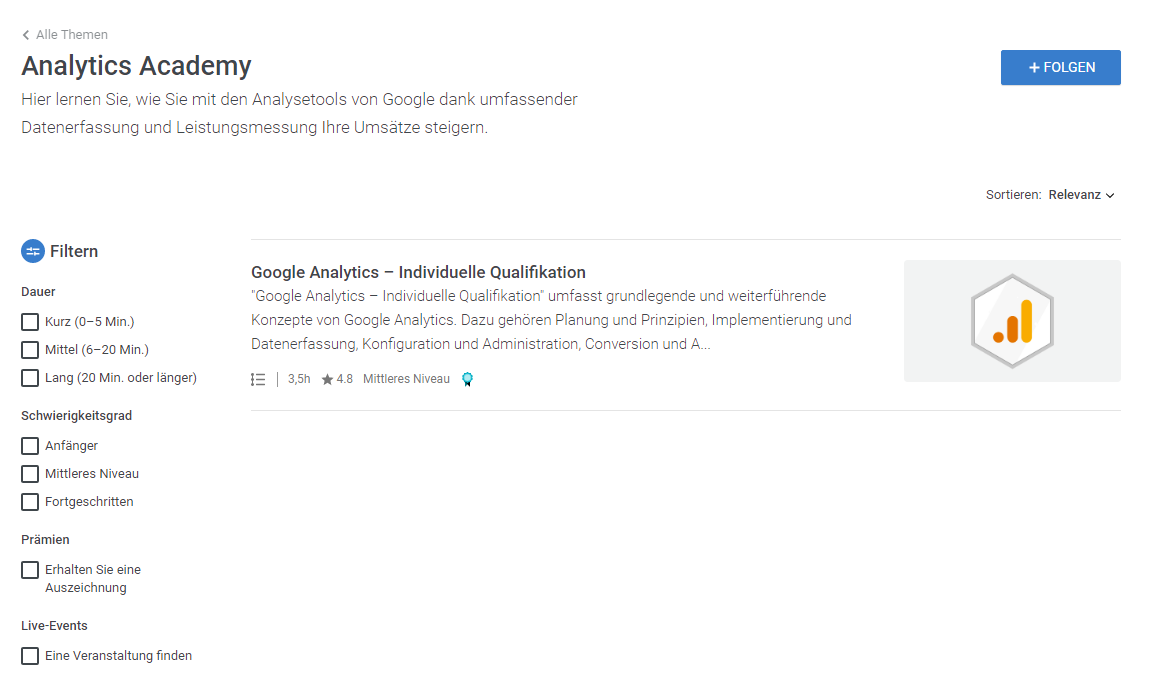
Task: Click the blue Filtern sliders icon
Action: click(33, 251)
